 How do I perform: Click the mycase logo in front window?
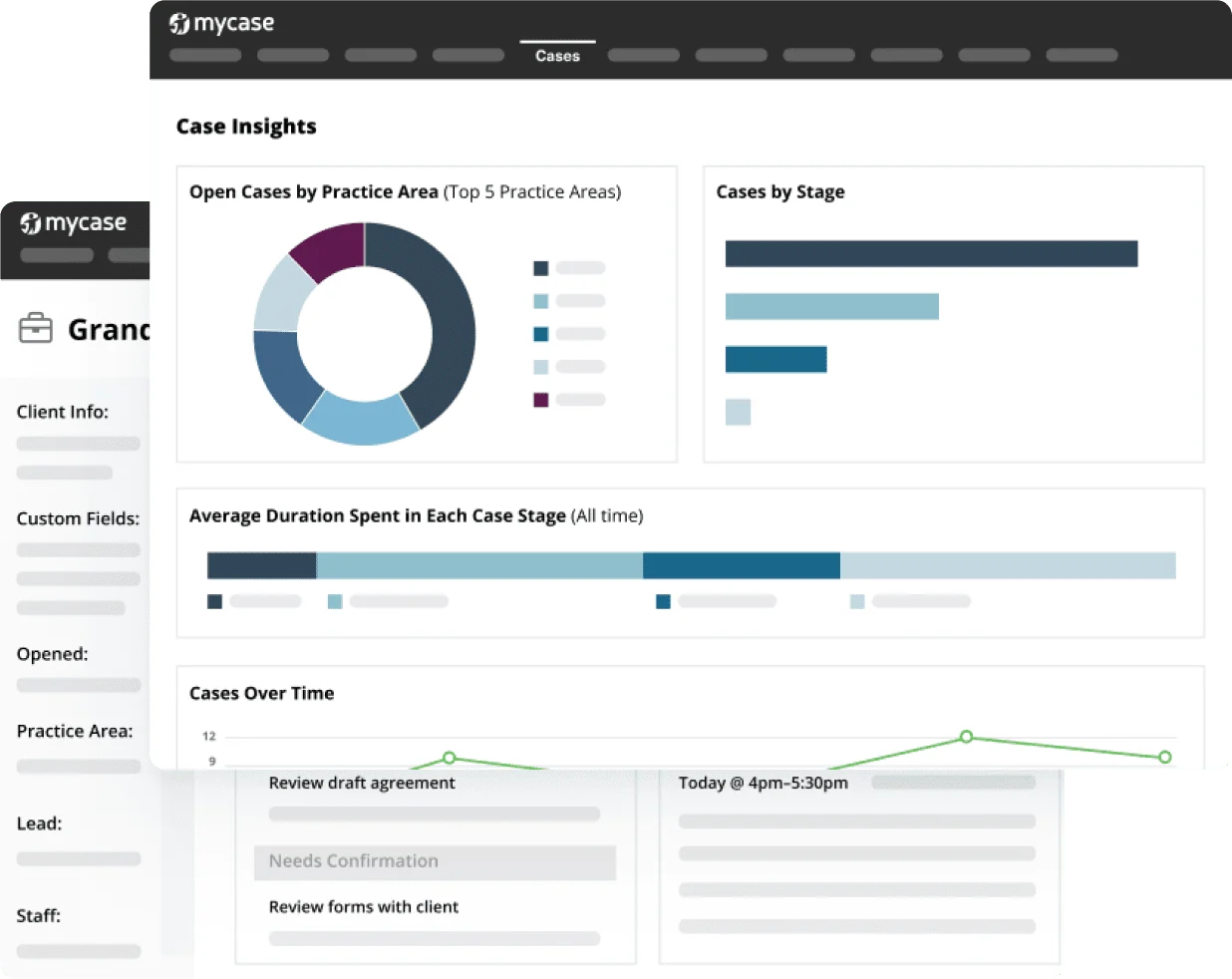[221, 23]
